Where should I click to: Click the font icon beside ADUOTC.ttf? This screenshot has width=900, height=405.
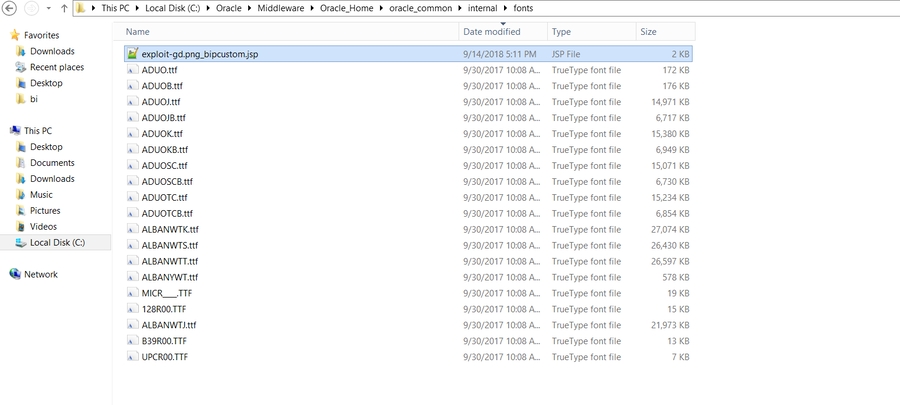pyautogui.click(x=133, y=197)
